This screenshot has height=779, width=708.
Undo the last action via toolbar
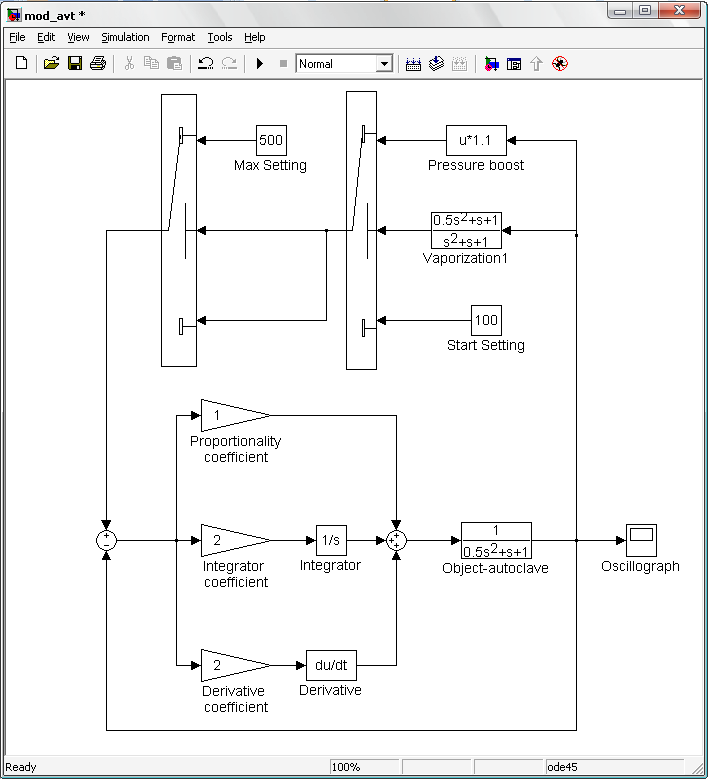(206, 63)
